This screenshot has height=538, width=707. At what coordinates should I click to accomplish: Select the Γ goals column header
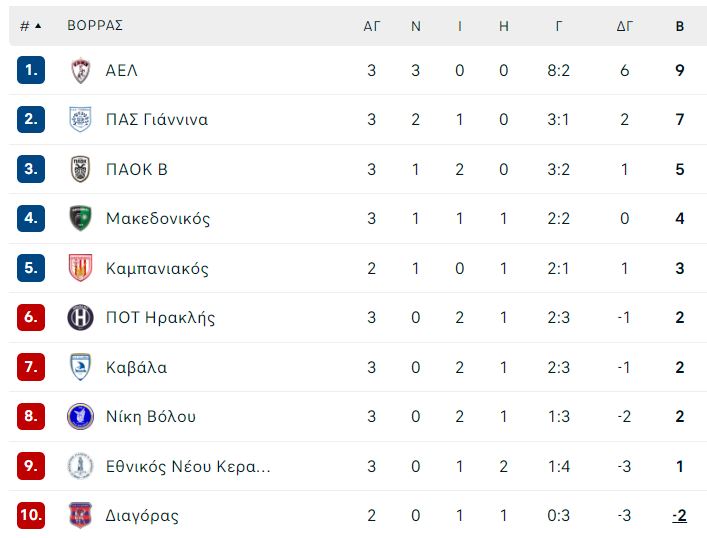tap(559, 26)
